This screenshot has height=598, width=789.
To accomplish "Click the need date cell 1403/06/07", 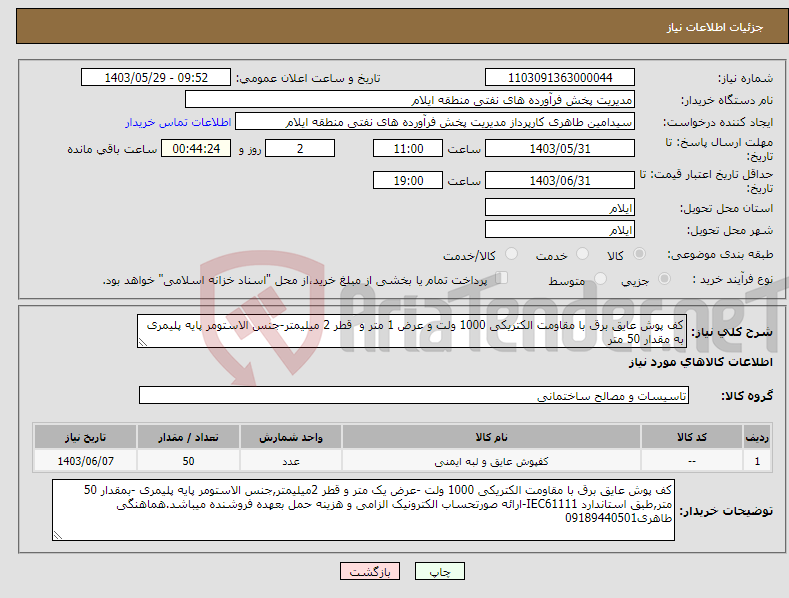I will (86, 461).
